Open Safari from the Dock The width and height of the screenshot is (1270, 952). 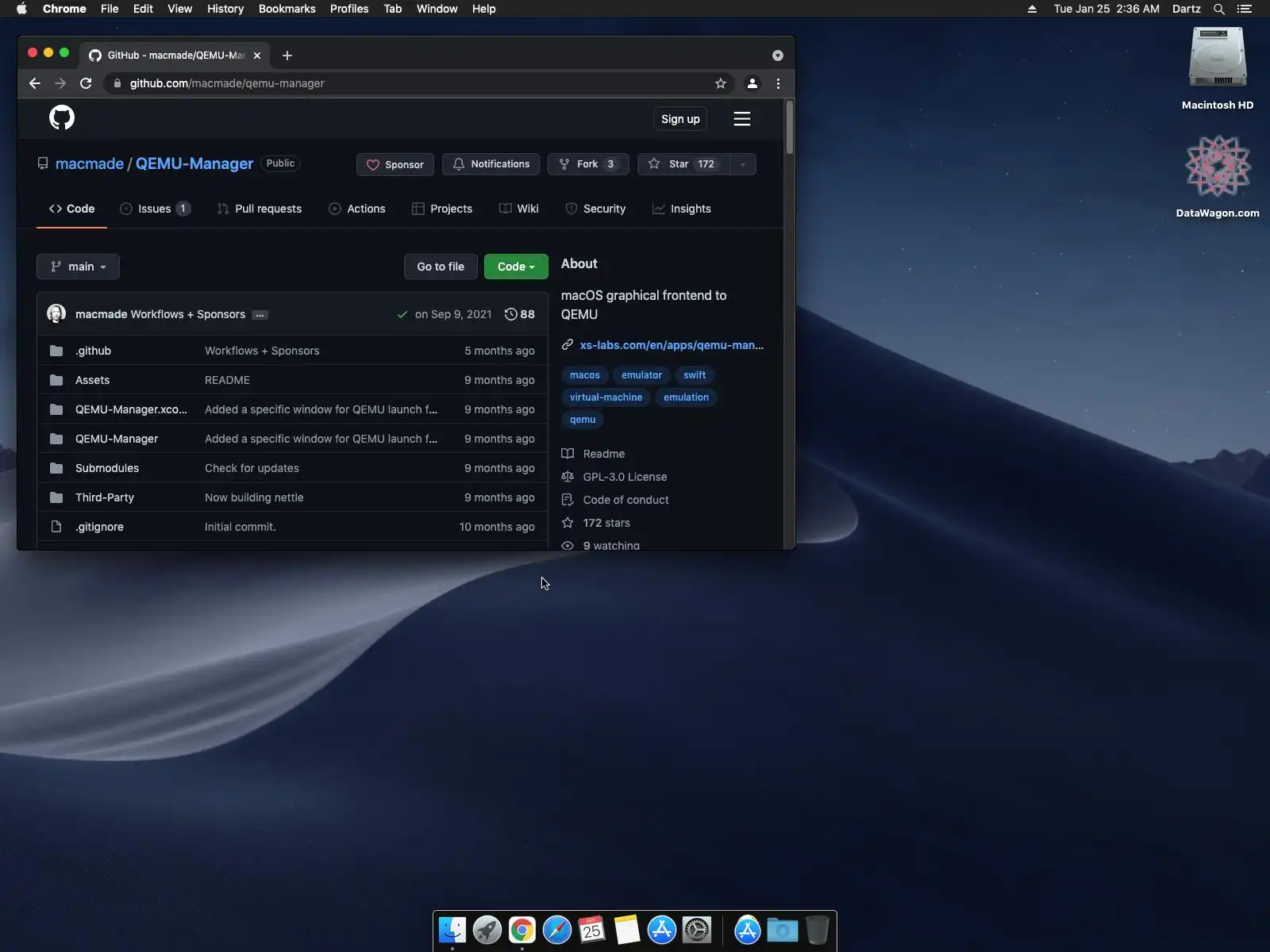coord(557,930)
